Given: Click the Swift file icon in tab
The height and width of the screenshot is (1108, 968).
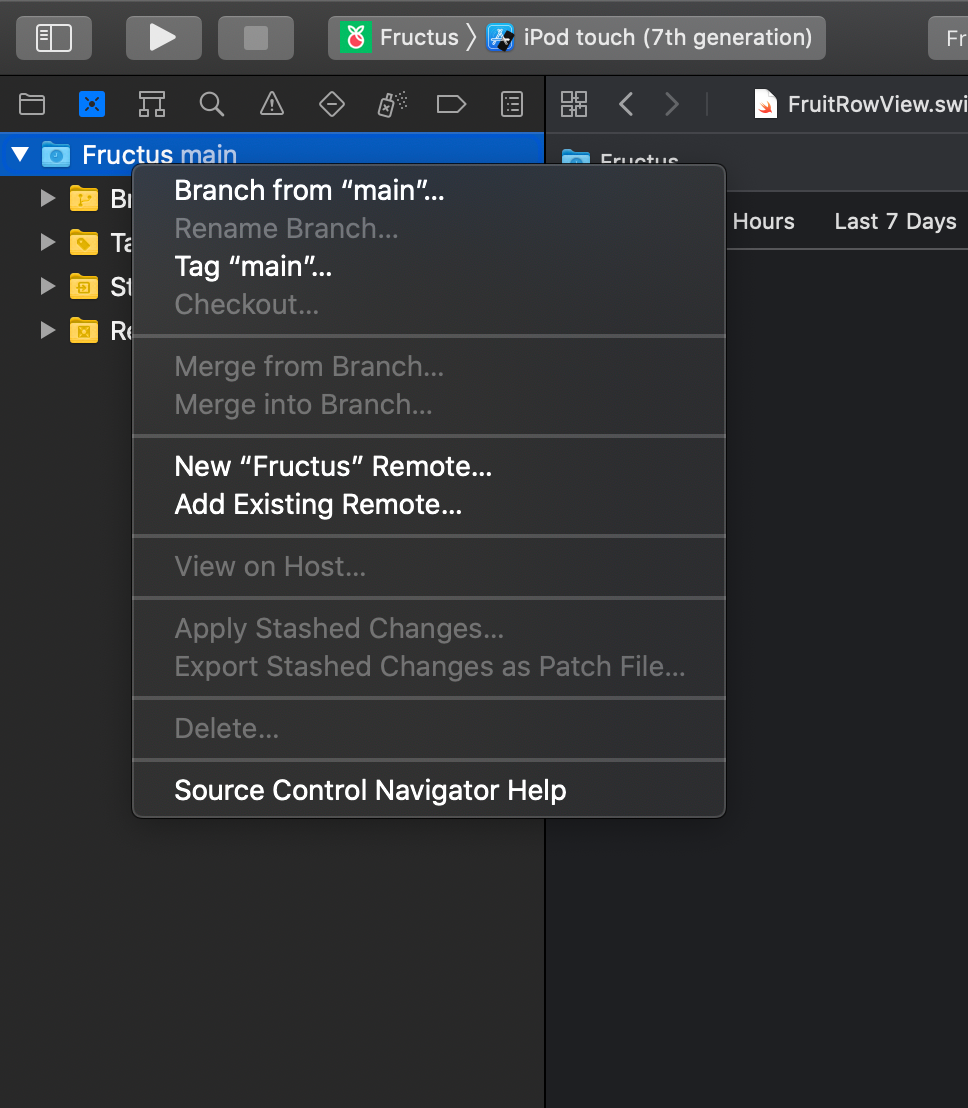Looking at the screenshot, I should click(766, 105).
